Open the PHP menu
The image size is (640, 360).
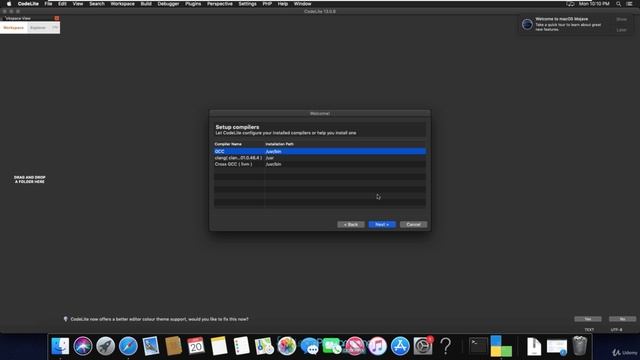[267, 4]
